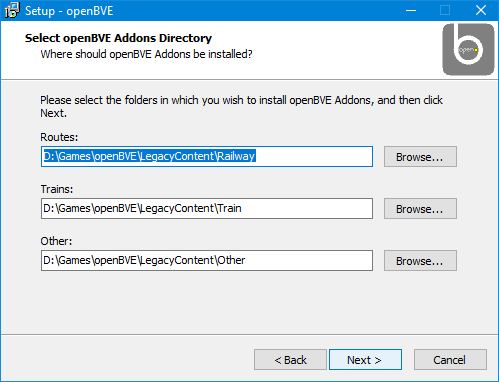Click the 'Setup - openBVE' window title

point(69,11)
